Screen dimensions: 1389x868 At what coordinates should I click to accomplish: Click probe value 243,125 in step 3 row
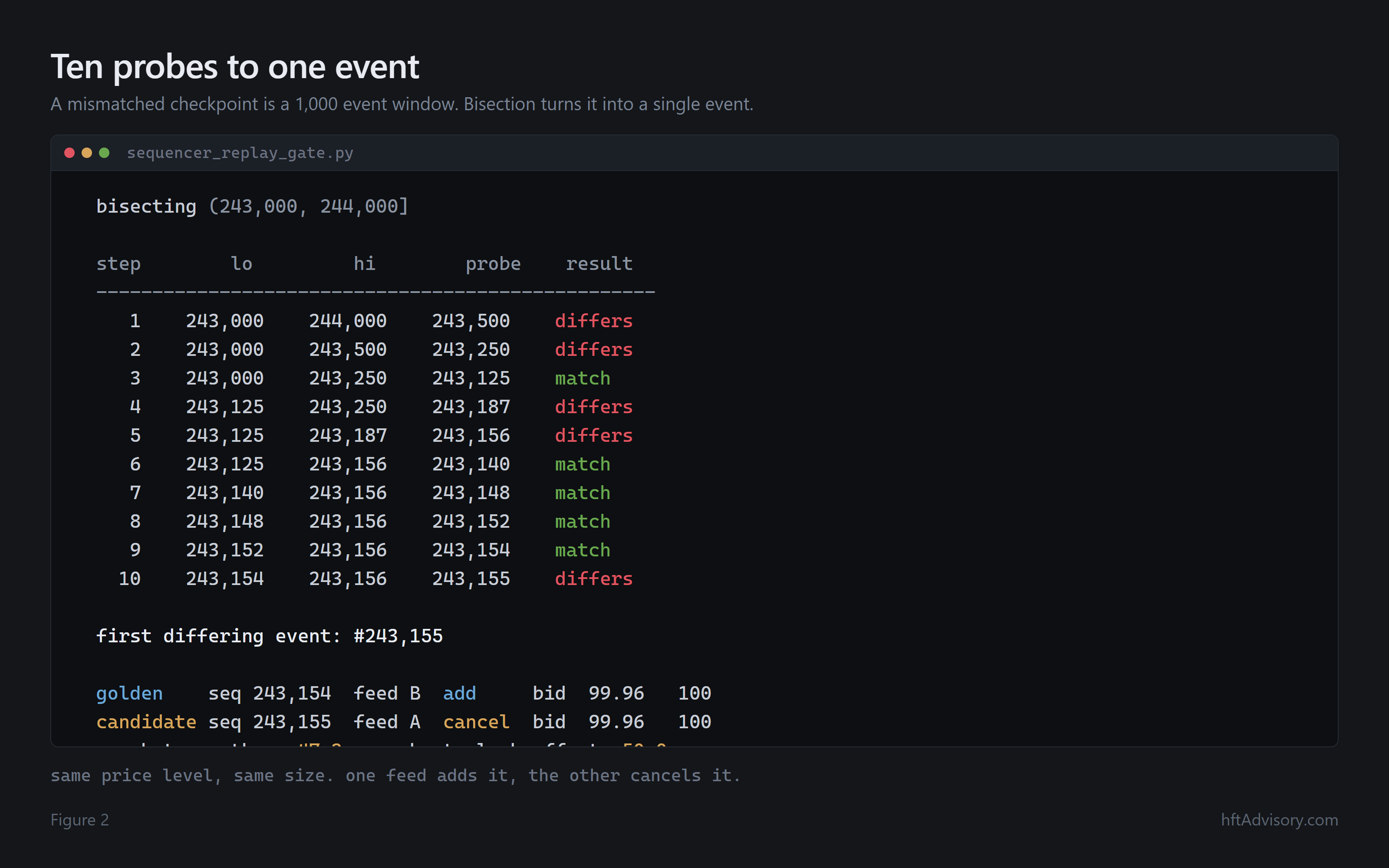(x=471, y=378)
